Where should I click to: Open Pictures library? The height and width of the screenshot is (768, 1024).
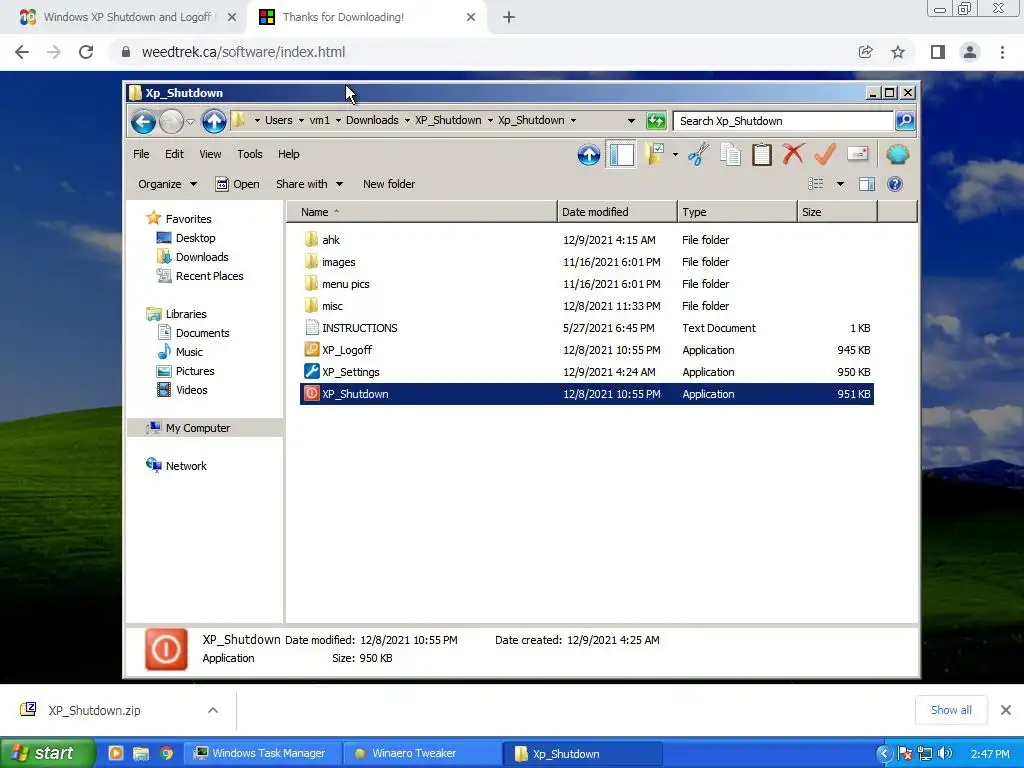click(x=195, y=371)
